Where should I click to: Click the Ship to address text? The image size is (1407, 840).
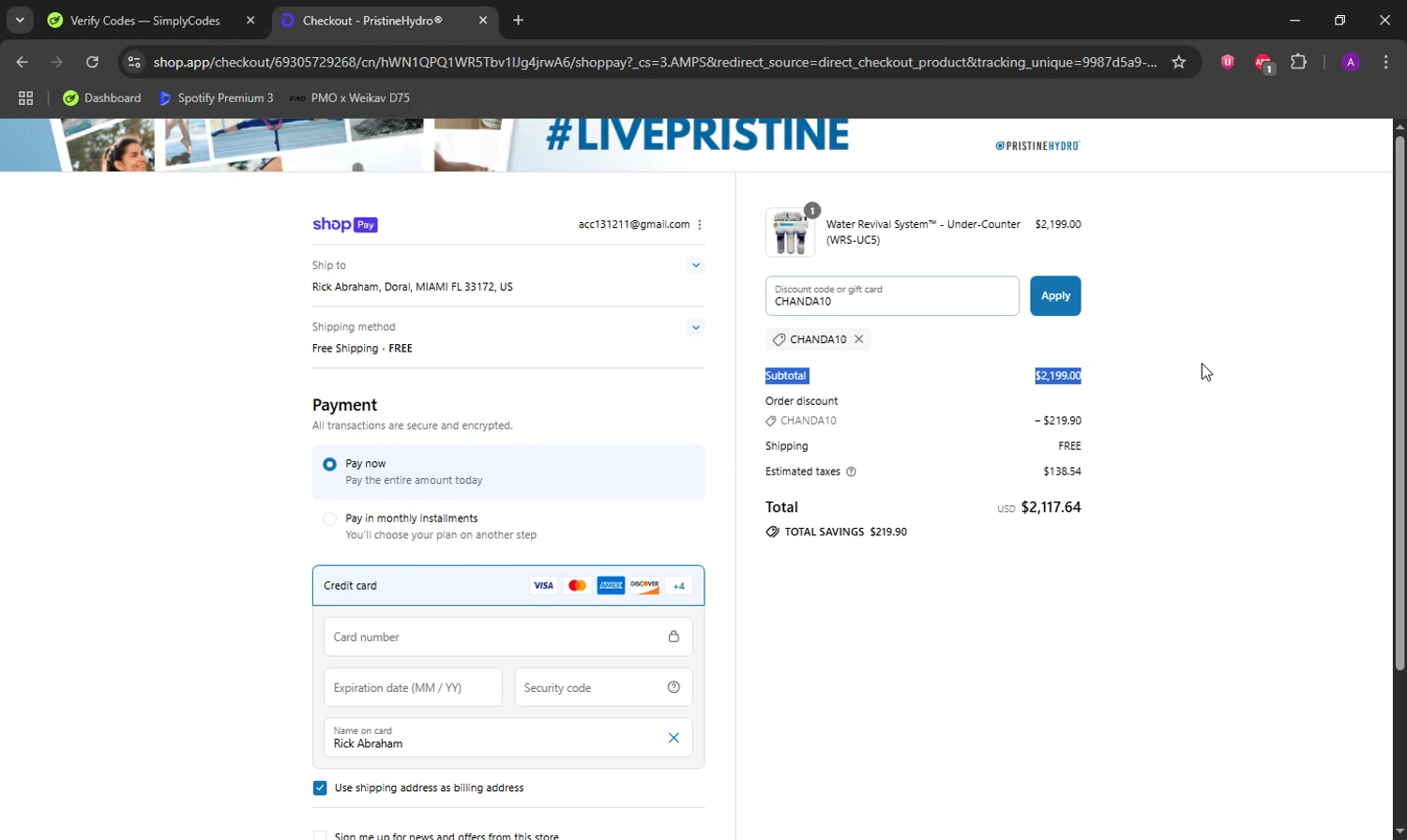point(413,287)
